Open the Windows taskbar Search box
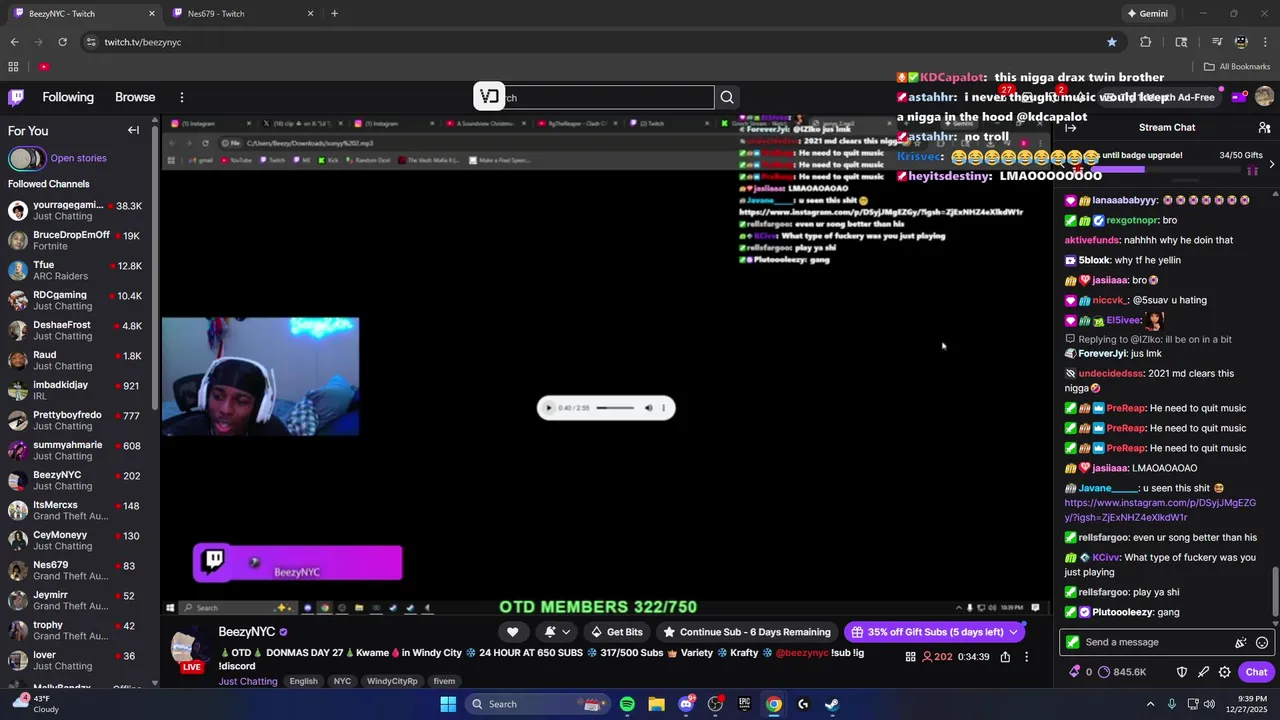The height and width of the screenshot is (720, 1280). click(x=537, y=704)
